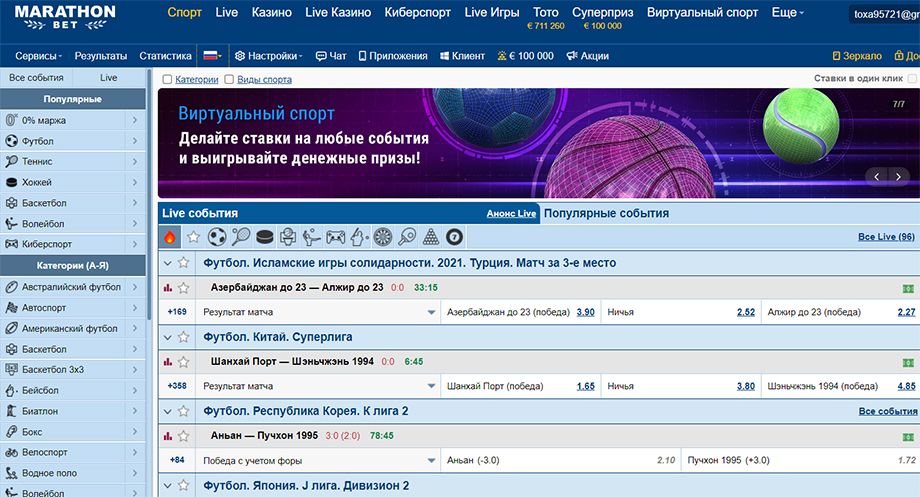This screenshot has height=497, width=920.
Task: Open the Настройки dropdown menu
Action: click(x=271, y=56)
